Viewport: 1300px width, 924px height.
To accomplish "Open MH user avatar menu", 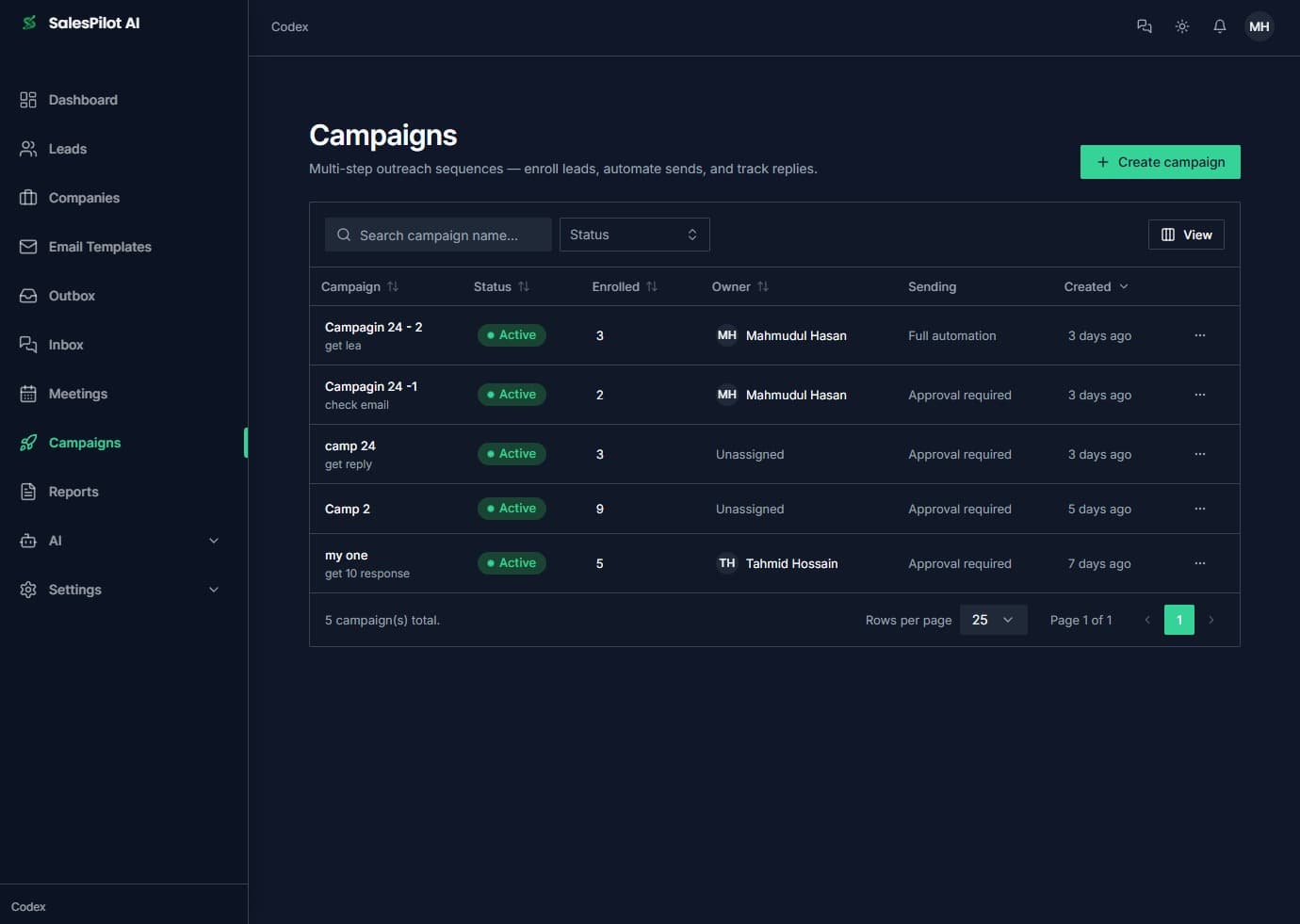I will (x=1259, y=26).
